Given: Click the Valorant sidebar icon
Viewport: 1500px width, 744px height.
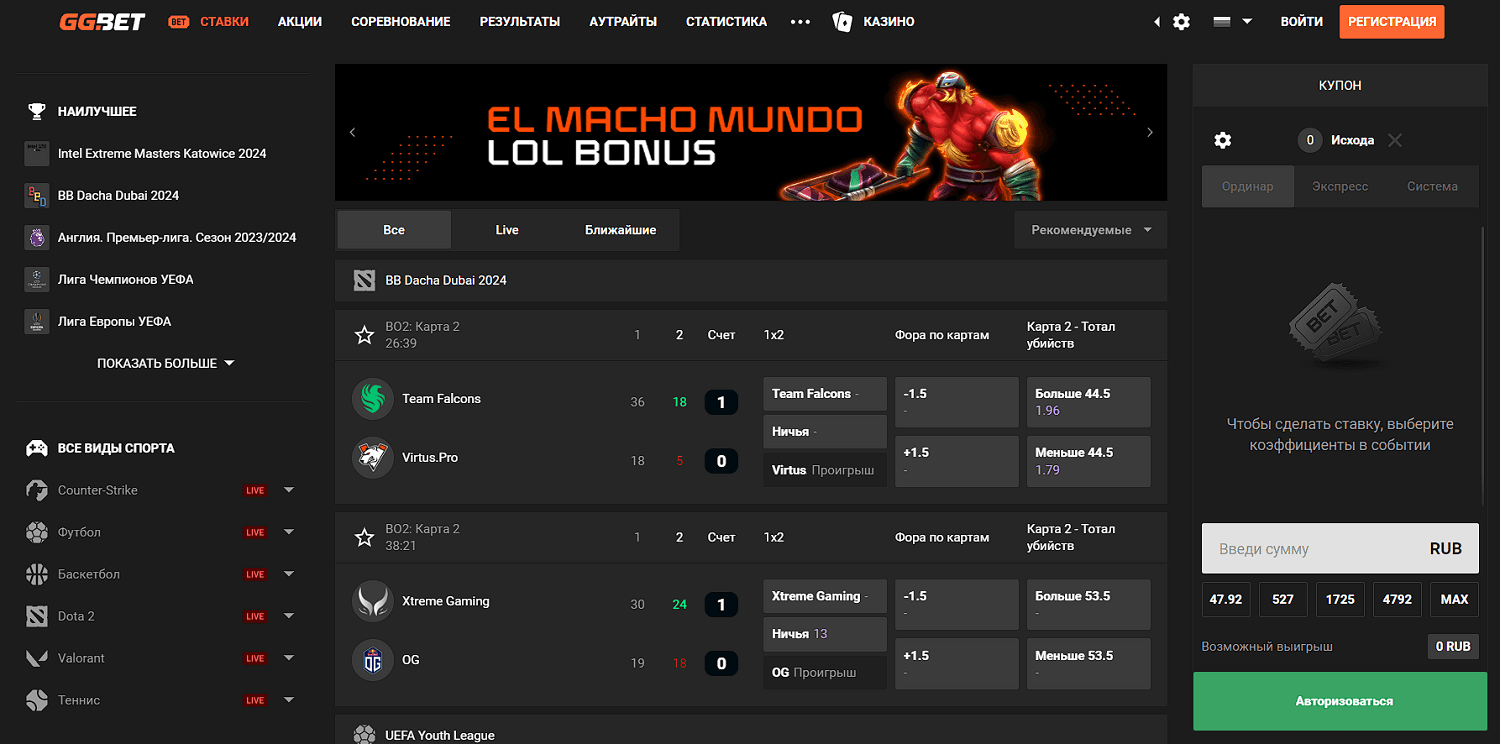Looking at the screenshot, I should click(37, 658).
